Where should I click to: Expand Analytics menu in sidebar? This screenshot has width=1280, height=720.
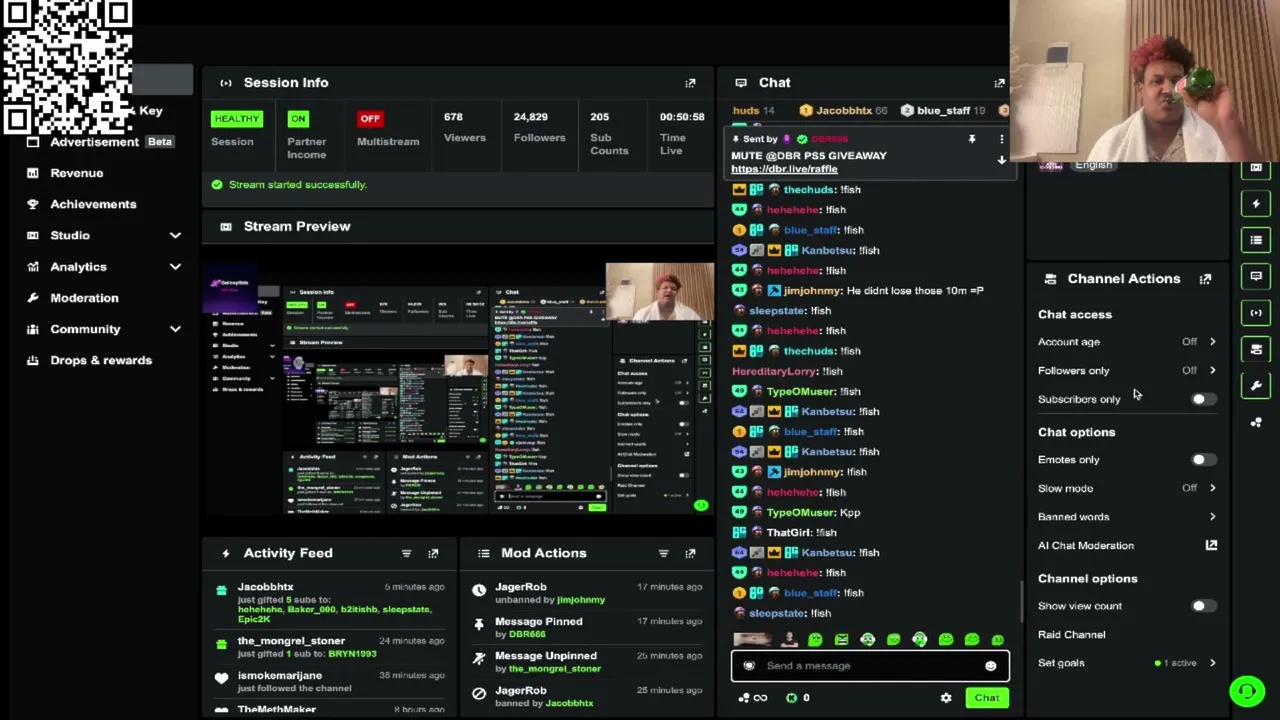175,267
